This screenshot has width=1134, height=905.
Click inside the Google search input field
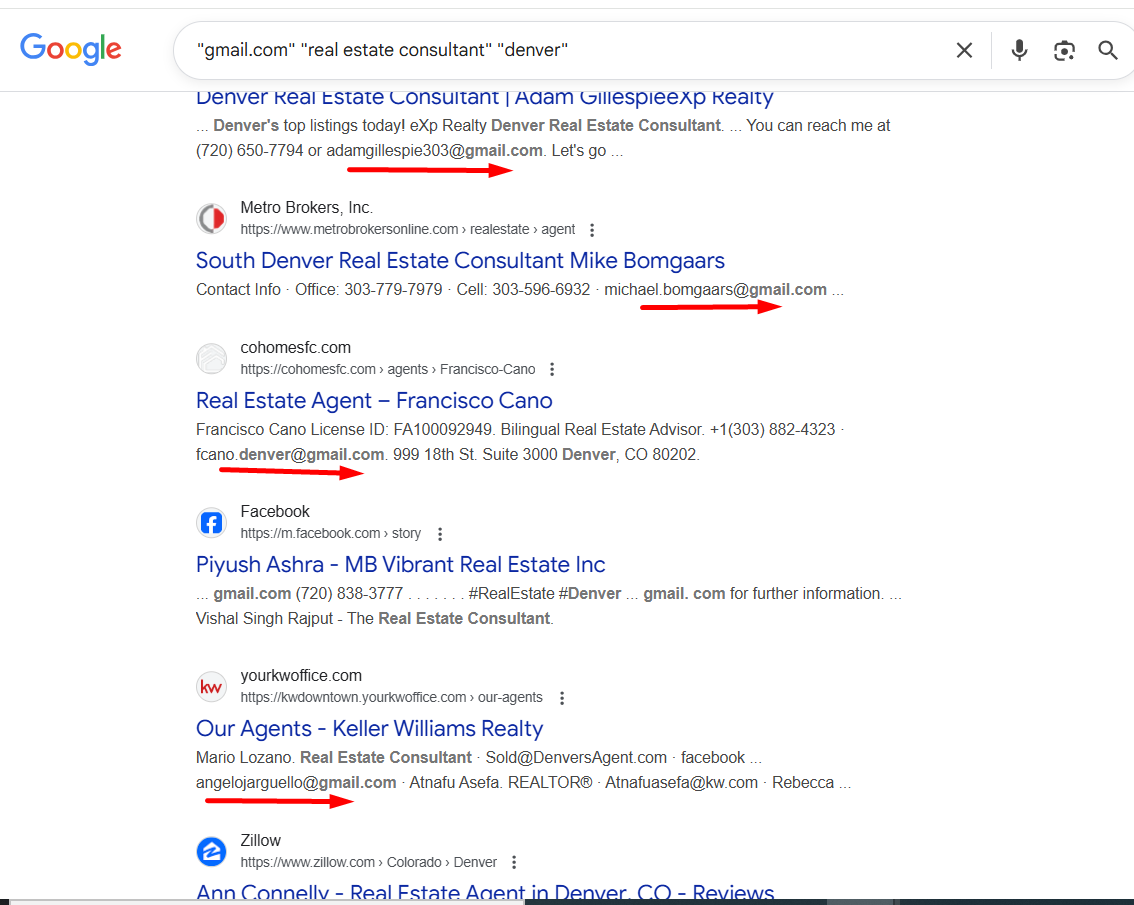[x=550, y=50]
